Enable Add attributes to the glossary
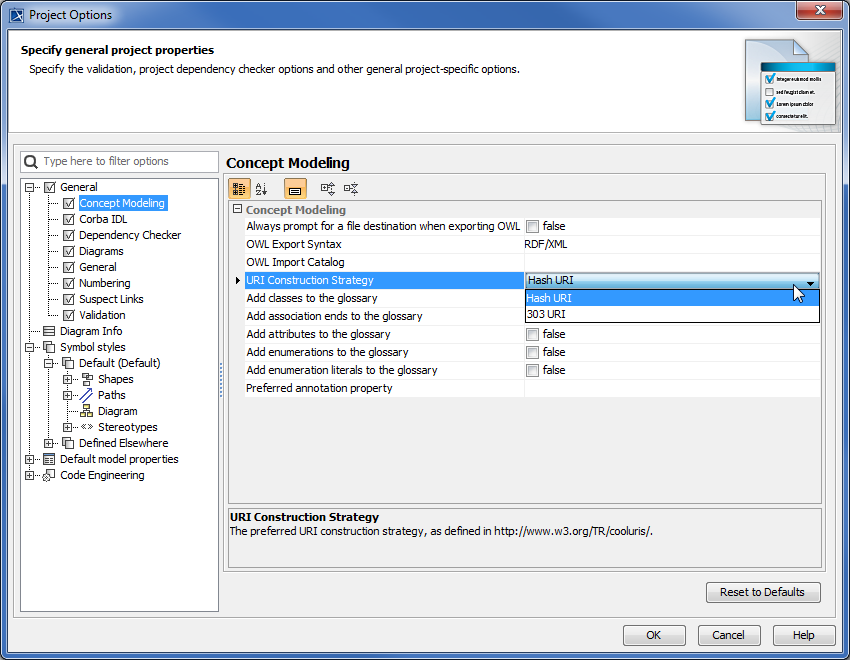 [533, 334]
